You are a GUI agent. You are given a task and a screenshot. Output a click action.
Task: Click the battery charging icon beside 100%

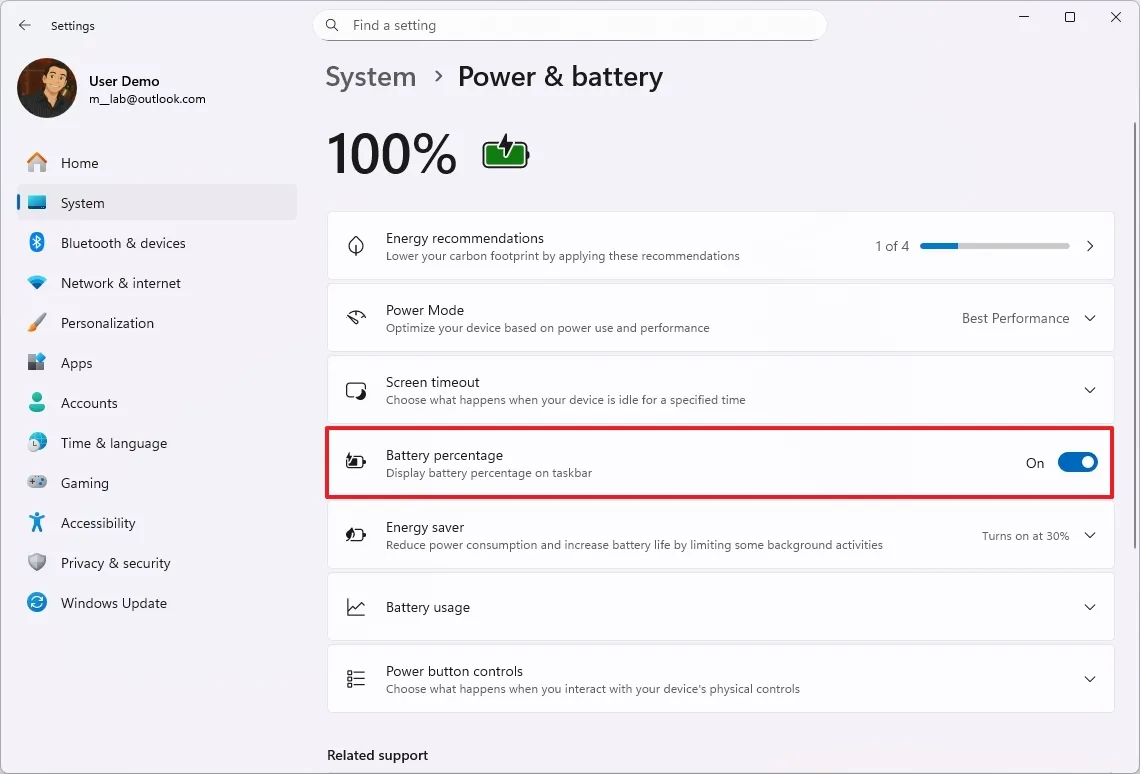pyautogui.click(x=505, y=152)
